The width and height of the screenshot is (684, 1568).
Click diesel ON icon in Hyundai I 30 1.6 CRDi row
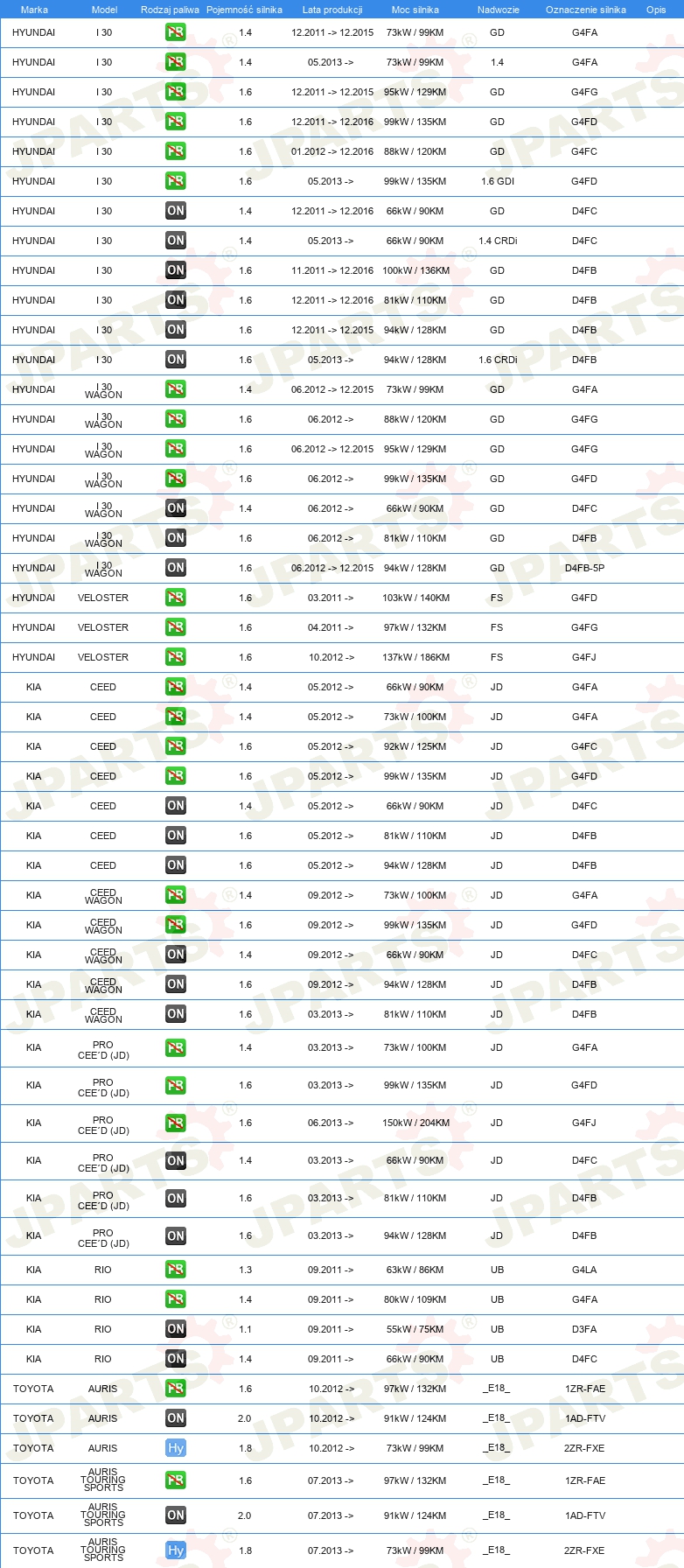pos(176,360)
